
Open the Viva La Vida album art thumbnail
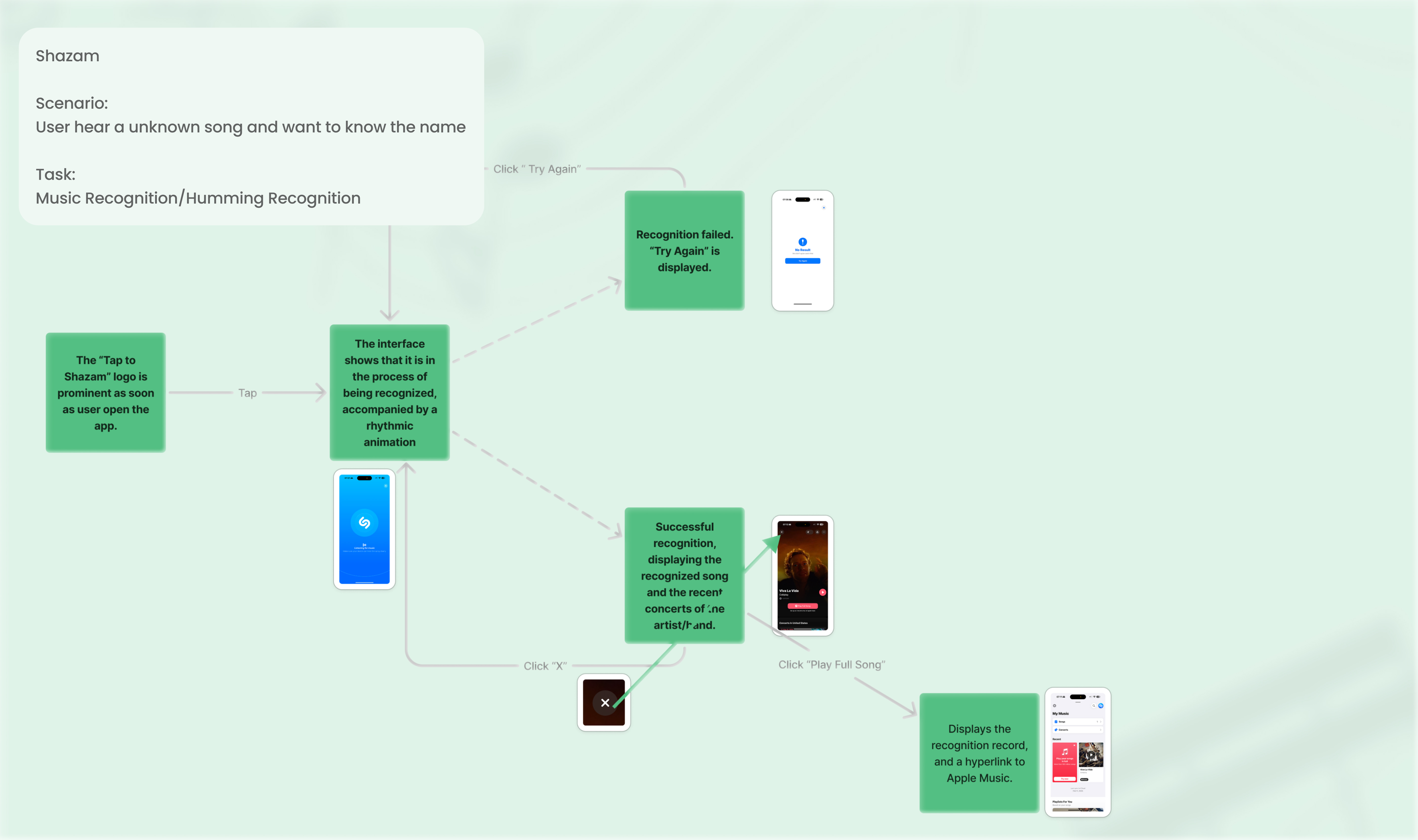click(x=1091, y=755)
